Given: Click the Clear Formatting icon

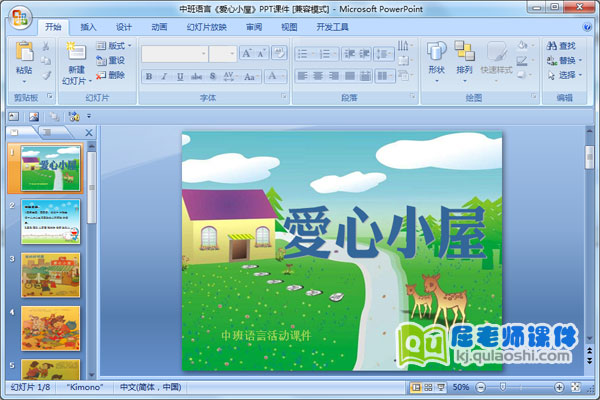Looking at the screenshot, I should coord(279,53).
